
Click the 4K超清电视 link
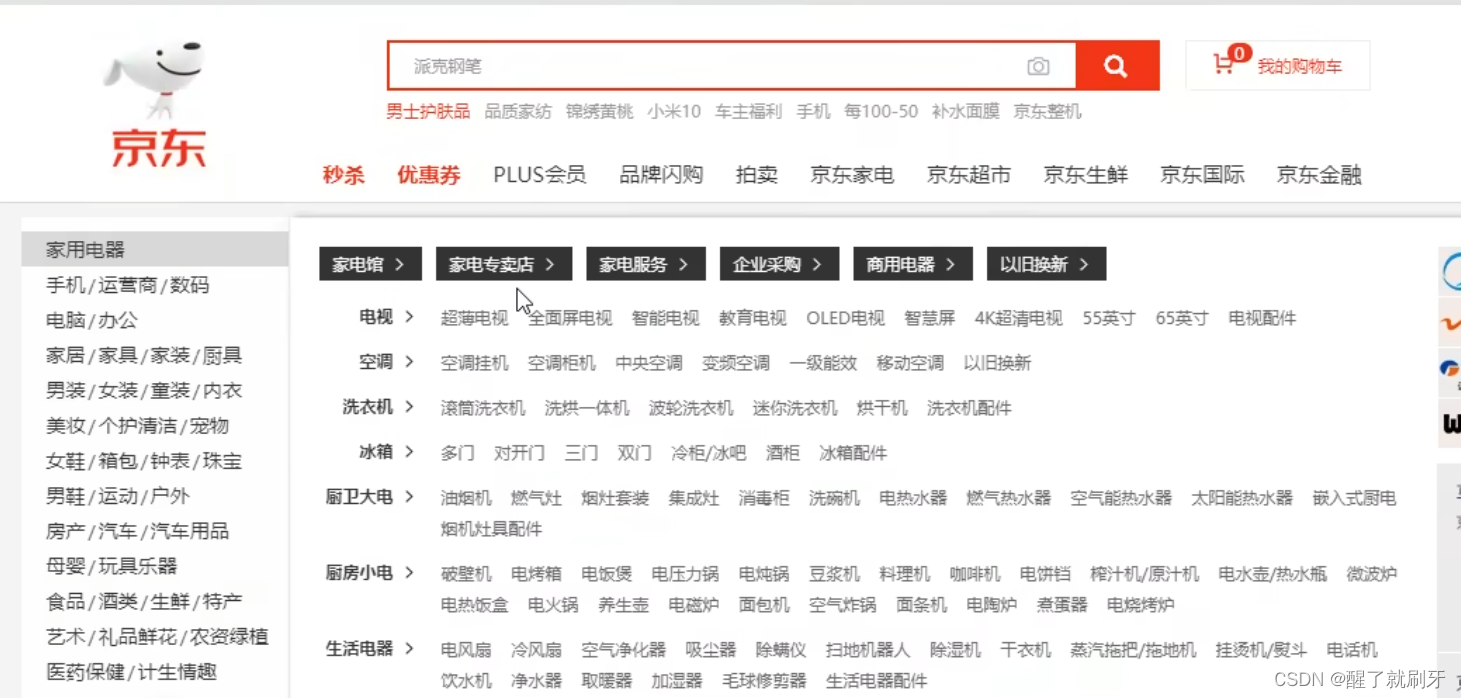pos(1018,318)
